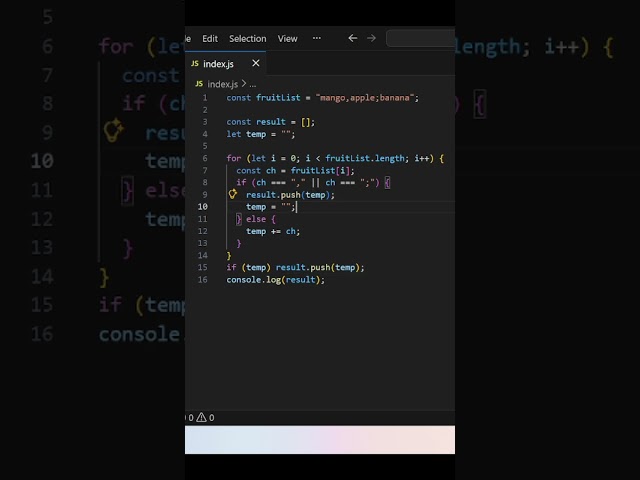Viewport: 640px width, 480px height.
Task: Click the "mango,apple;banana" string
Action: click(x=364, y=98)
